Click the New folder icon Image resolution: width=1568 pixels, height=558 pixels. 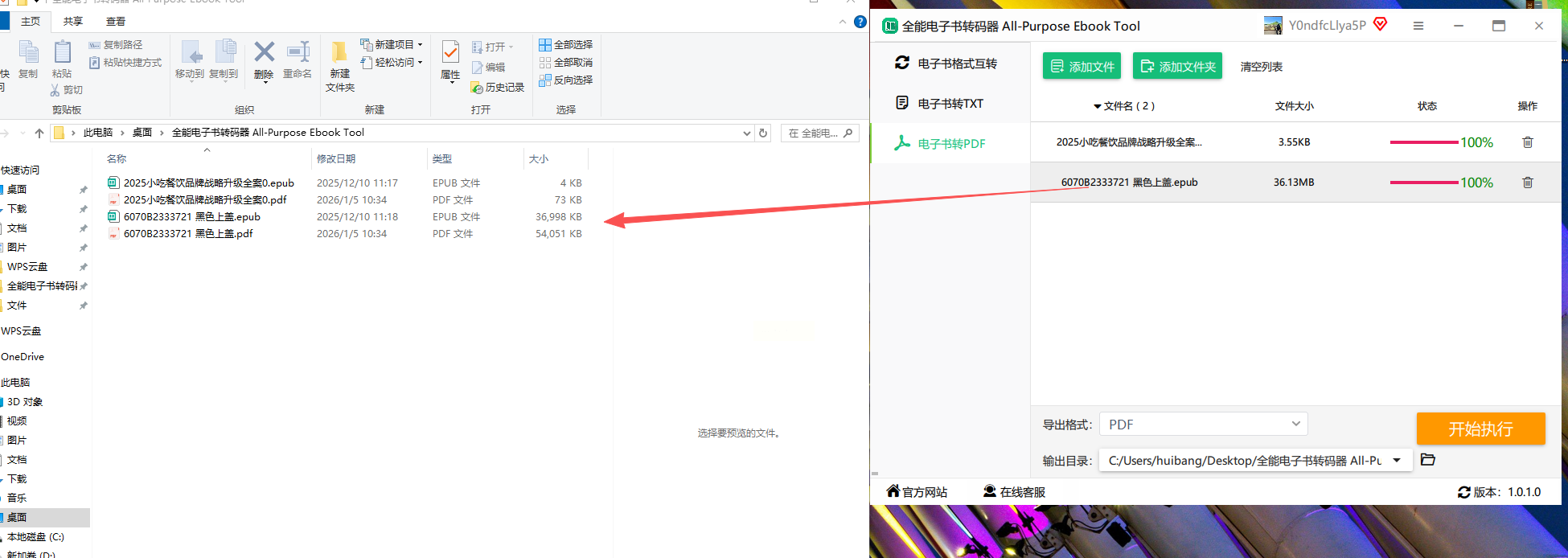pyautogui.click(x=340, y=51)
